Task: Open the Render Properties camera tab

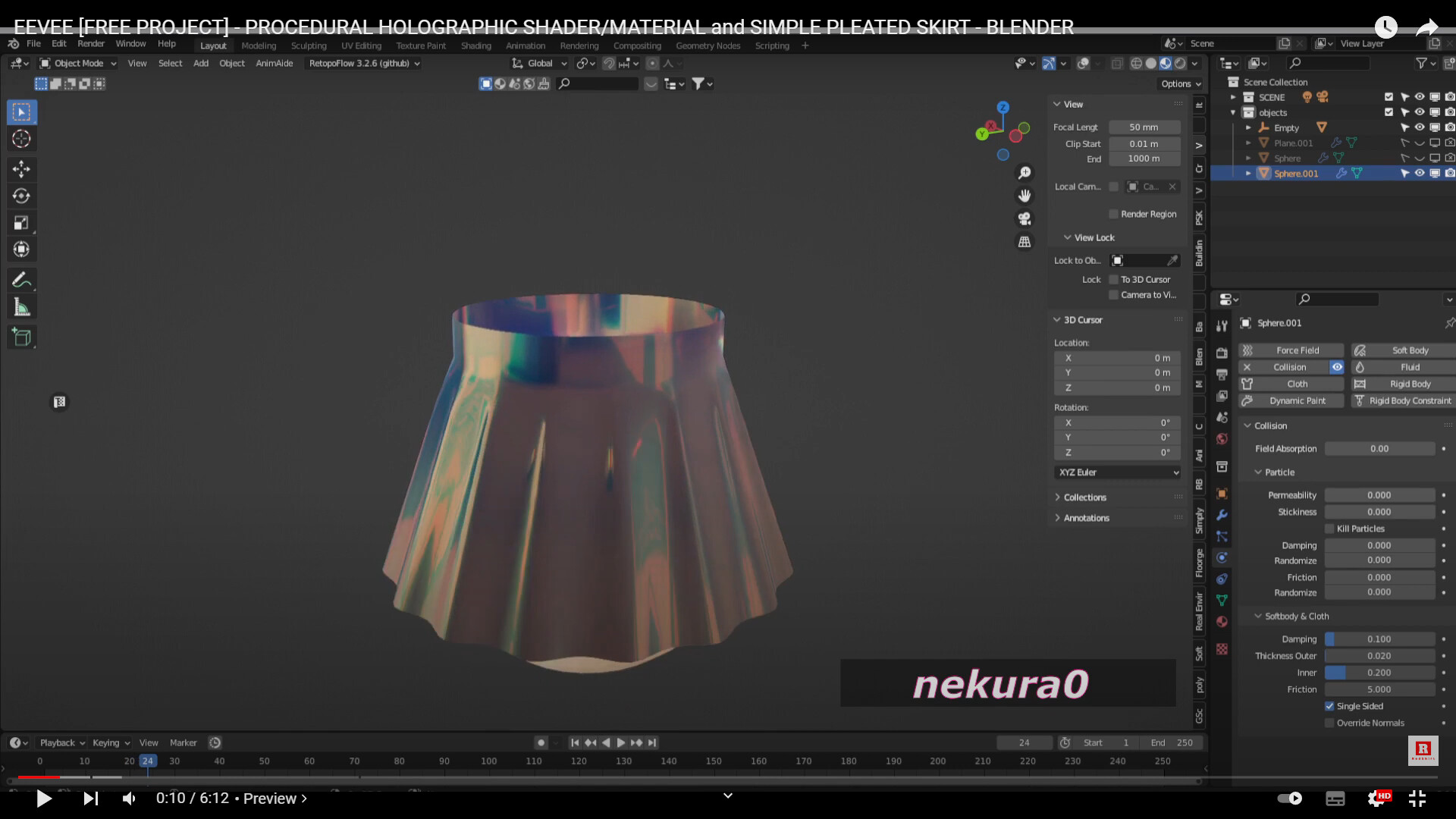Action: (1222, 351)
